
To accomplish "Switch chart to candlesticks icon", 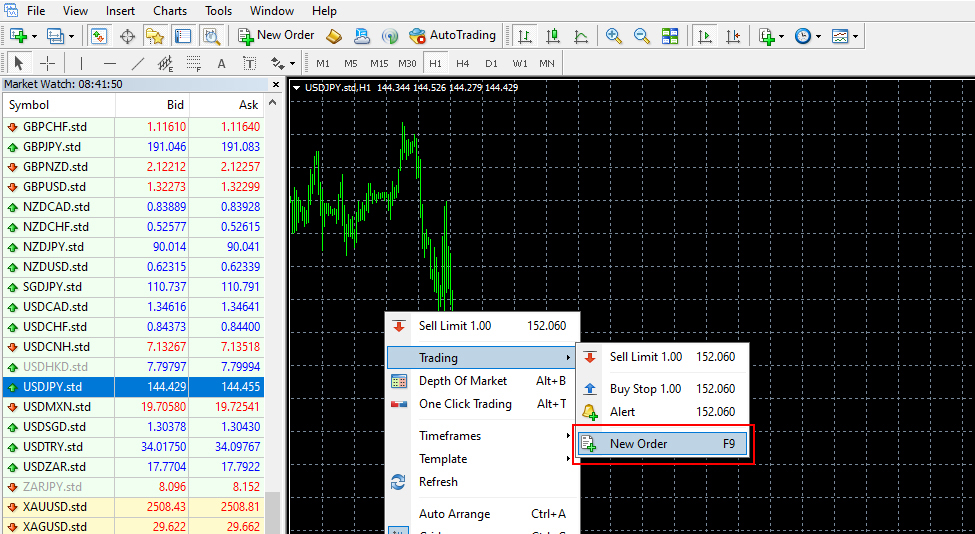I will pos(553,36).
